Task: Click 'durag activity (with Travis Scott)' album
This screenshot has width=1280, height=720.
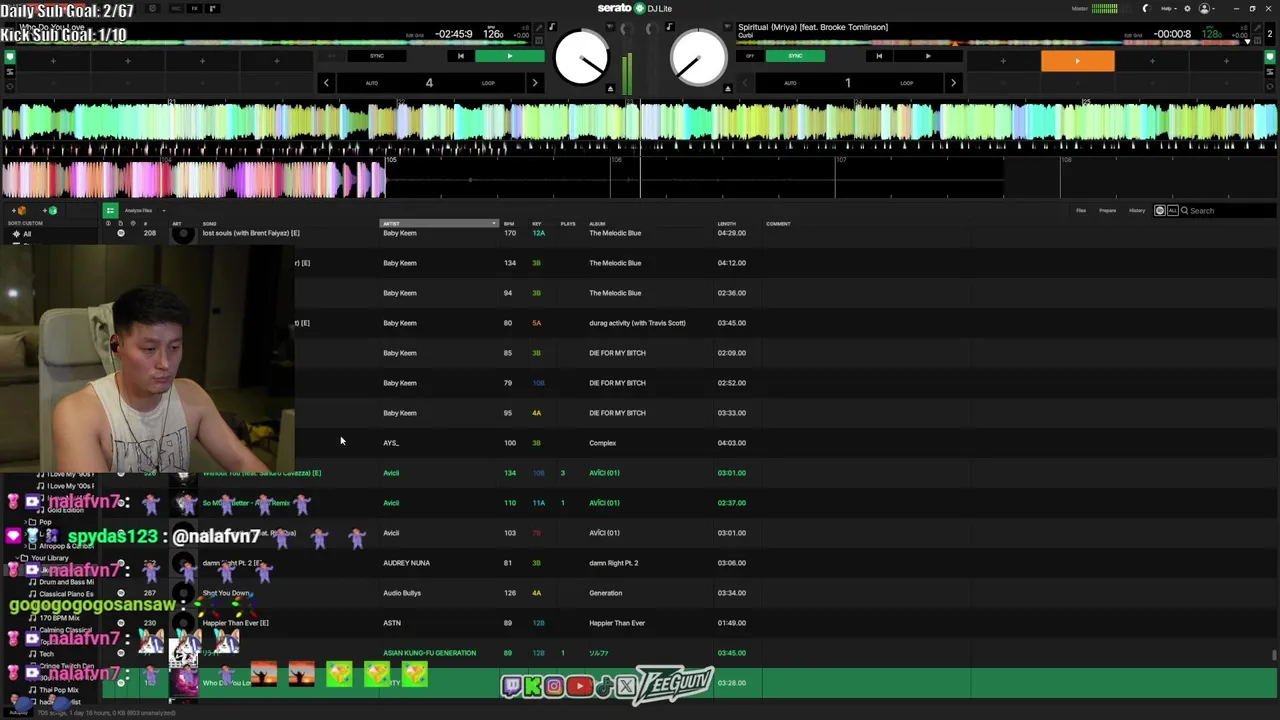Action: 637,323
